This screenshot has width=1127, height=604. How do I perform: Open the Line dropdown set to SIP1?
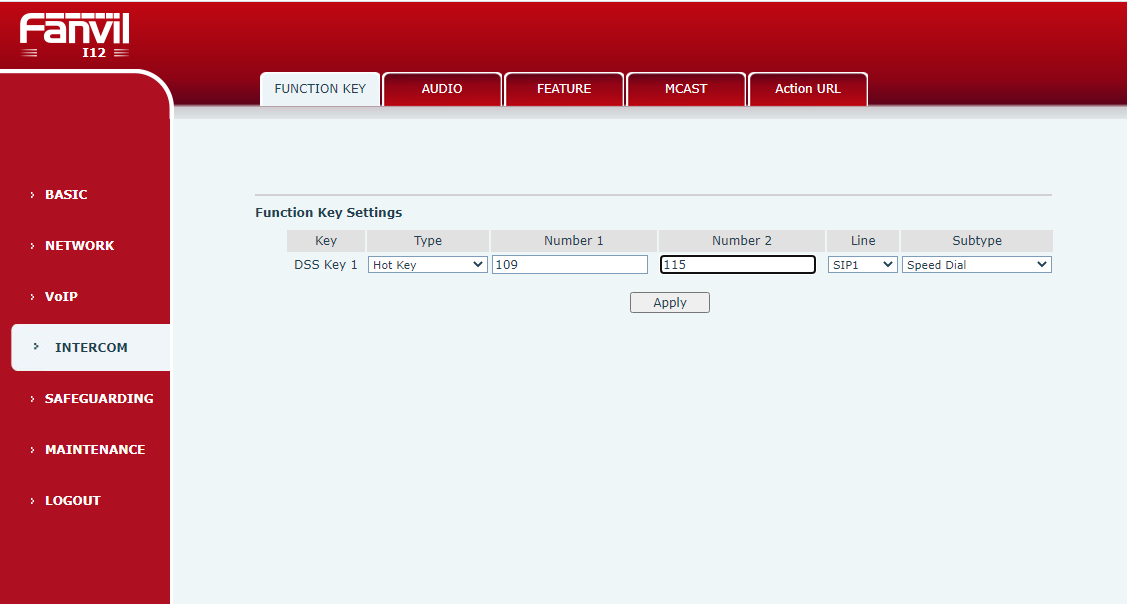pos(862,265)
